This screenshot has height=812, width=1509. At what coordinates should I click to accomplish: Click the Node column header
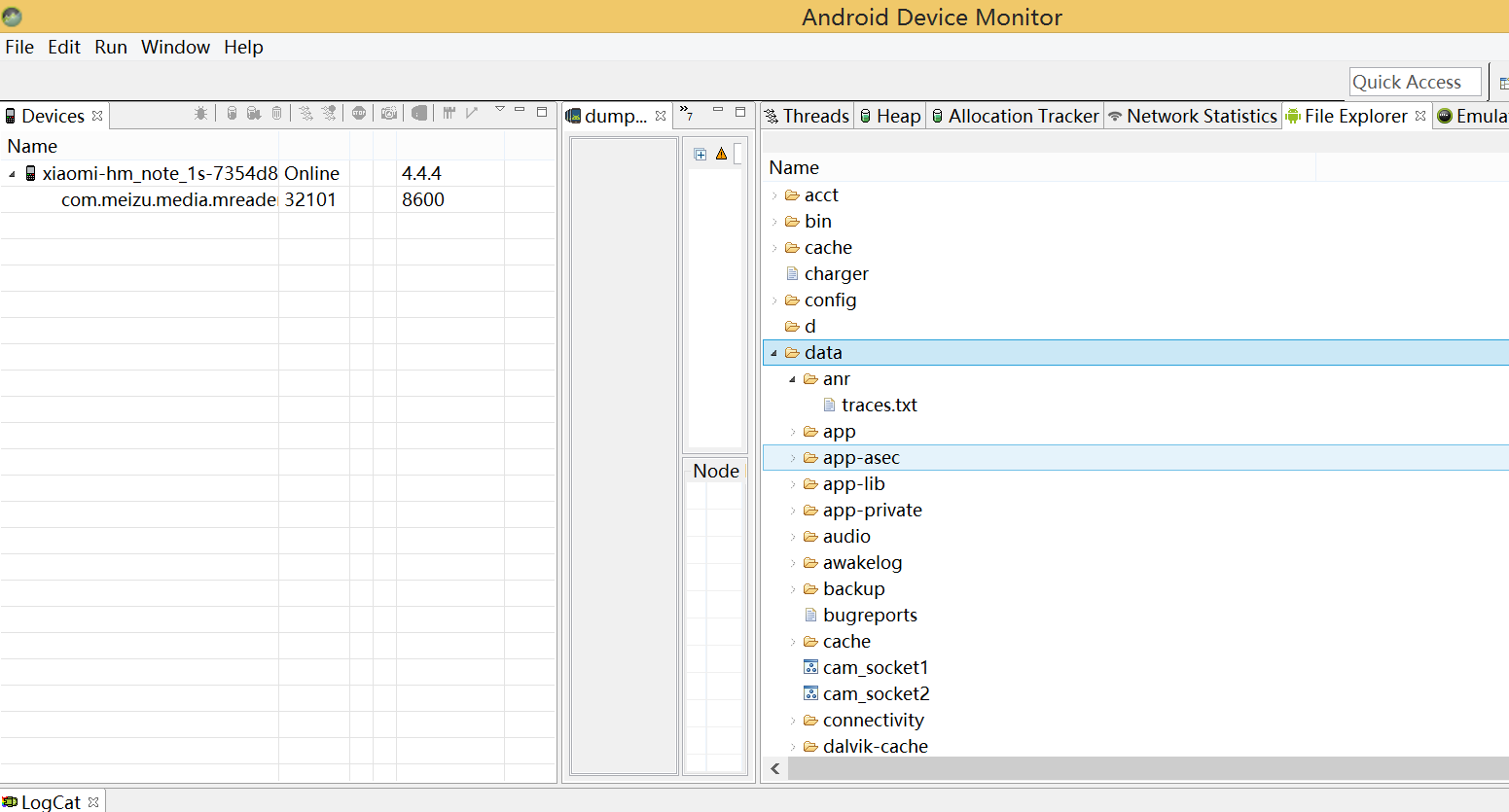click(x=716, y=471)
